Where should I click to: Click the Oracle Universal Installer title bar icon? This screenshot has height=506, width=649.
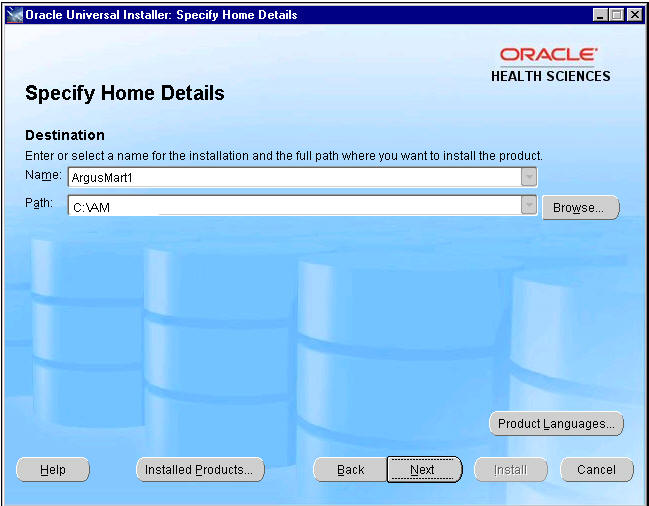pyautogui.click(x=15, y=15)
